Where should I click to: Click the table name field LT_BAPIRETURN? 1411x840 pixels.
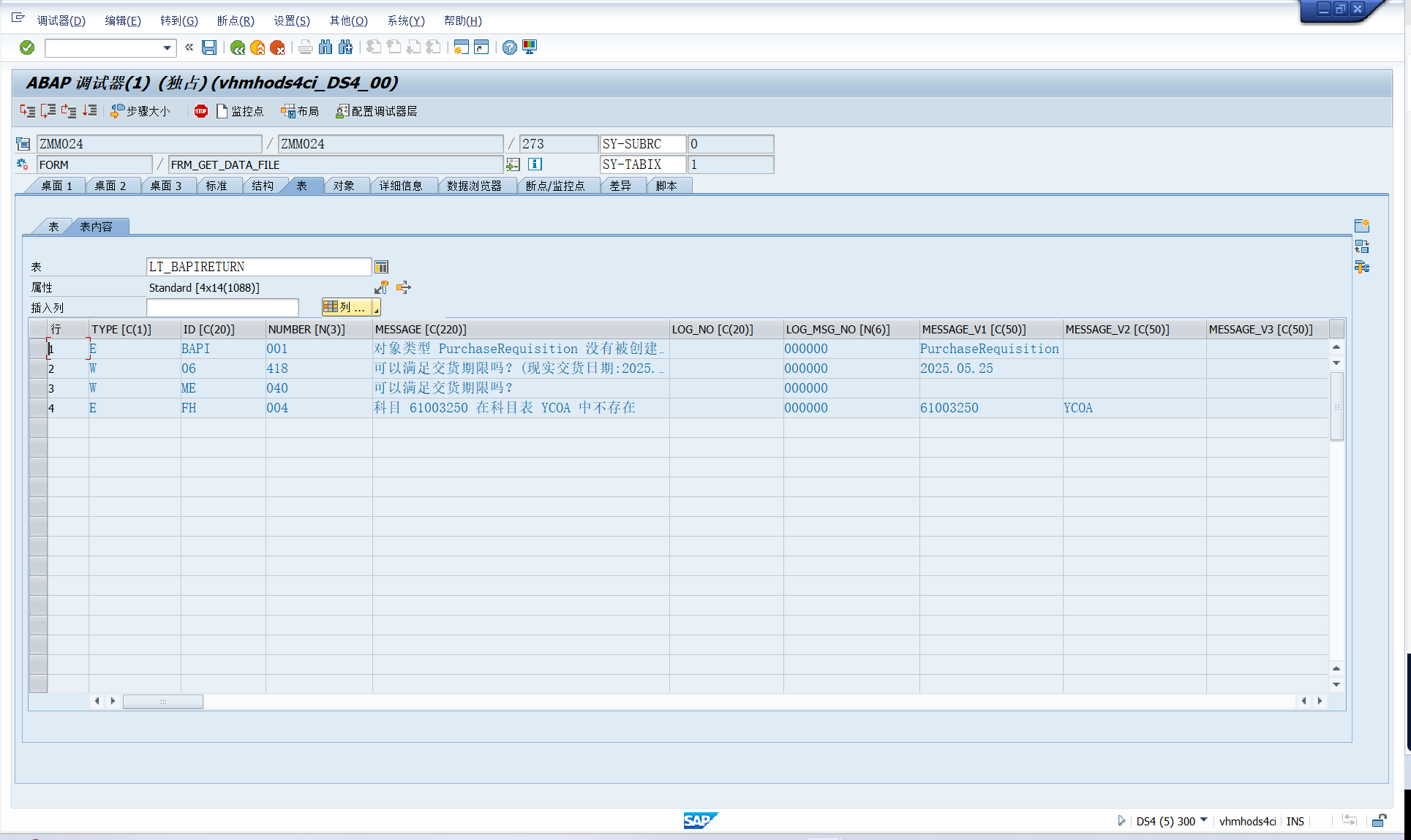tap(259, 267)
